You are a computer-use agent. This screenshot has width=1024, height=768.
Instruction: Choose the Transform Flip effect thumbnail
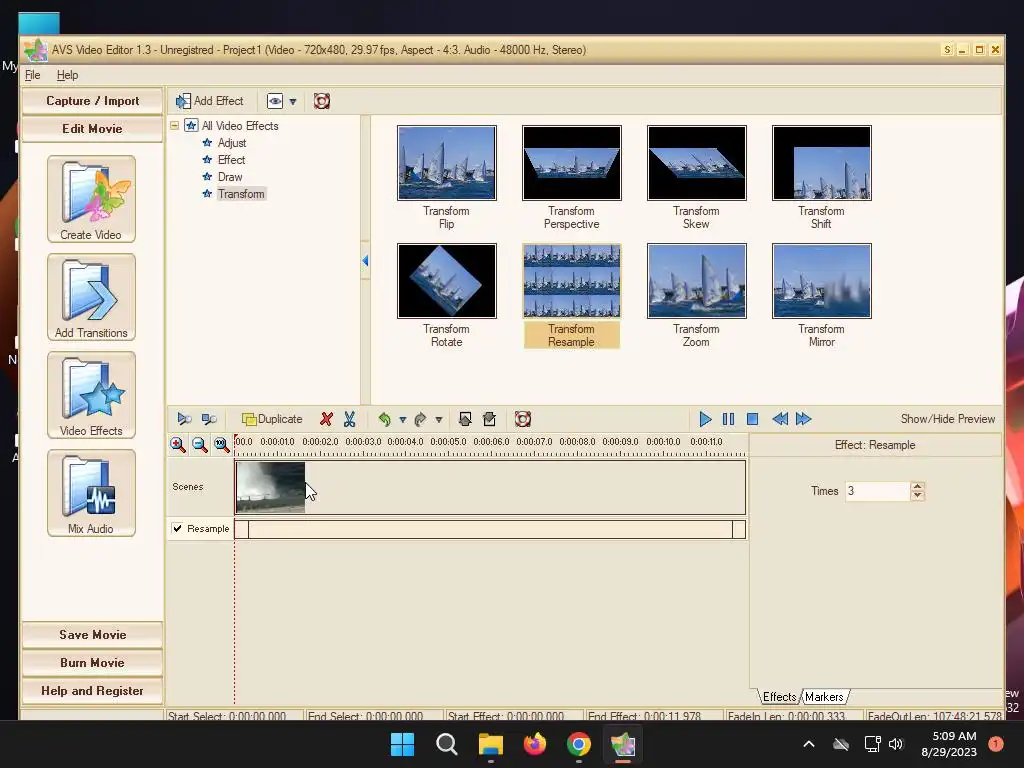point(447,163)
